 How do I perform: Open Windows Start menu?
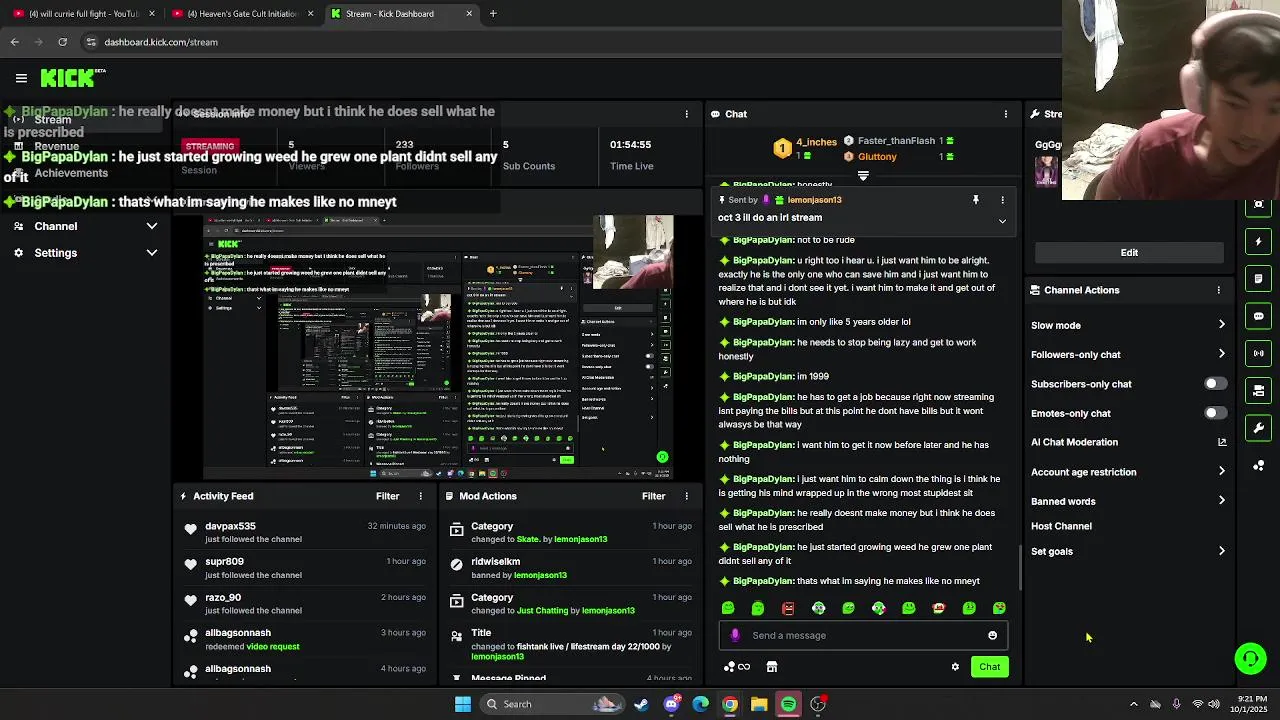(x=463, y=704)
